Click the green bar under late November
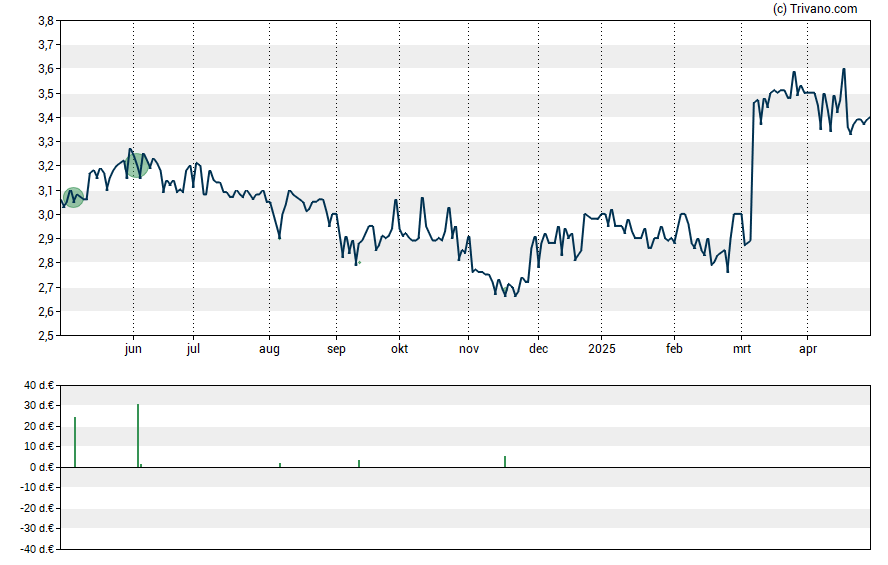888x565 pixels. click(505, 461)
